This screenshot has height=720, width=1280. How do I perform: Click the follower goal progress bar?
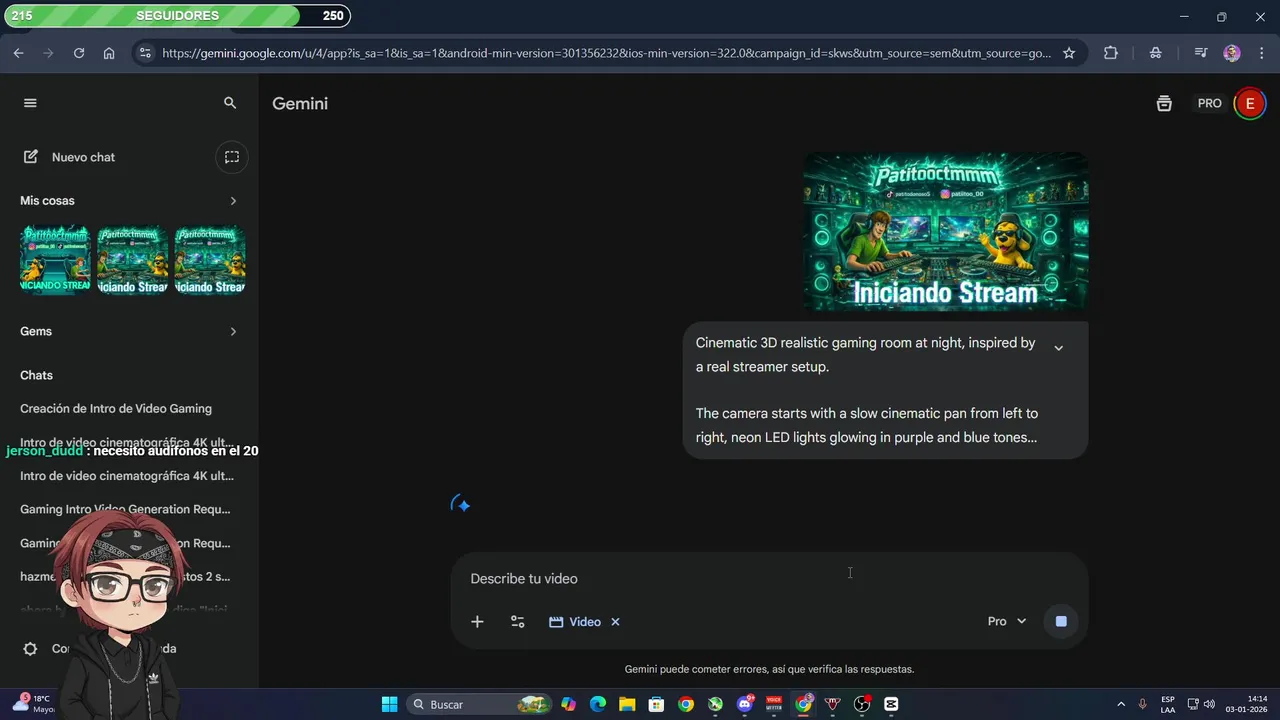179,16
